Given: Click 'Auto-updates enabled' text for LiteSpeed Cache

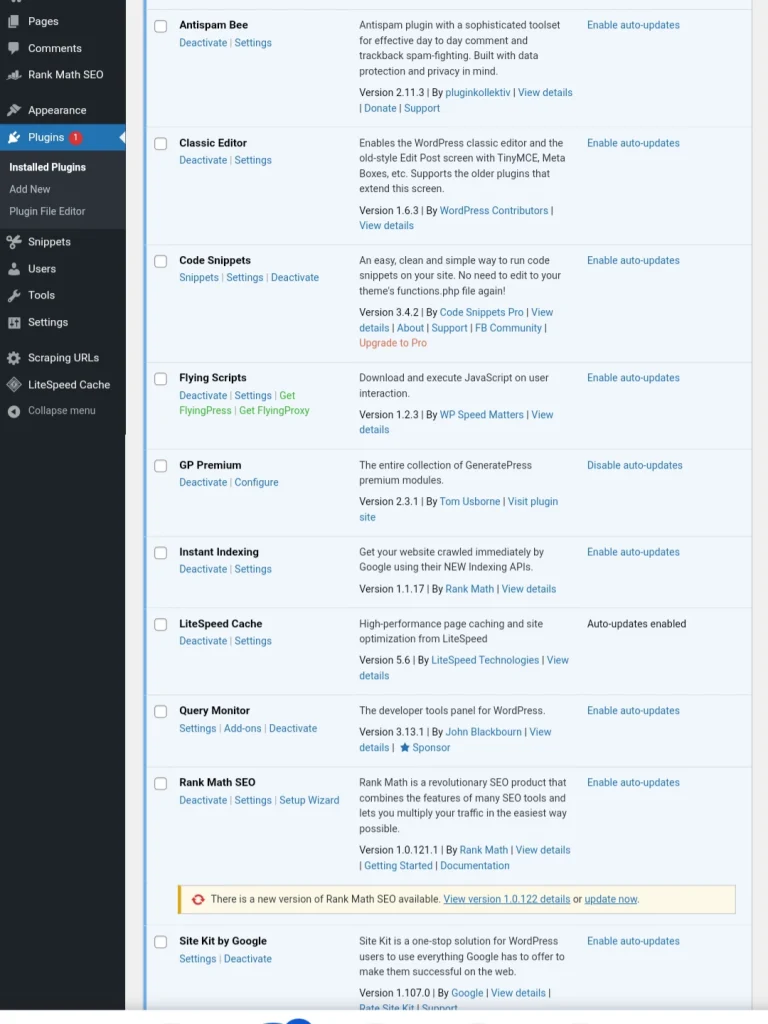Looking at the screenshot, I should 636,624.
